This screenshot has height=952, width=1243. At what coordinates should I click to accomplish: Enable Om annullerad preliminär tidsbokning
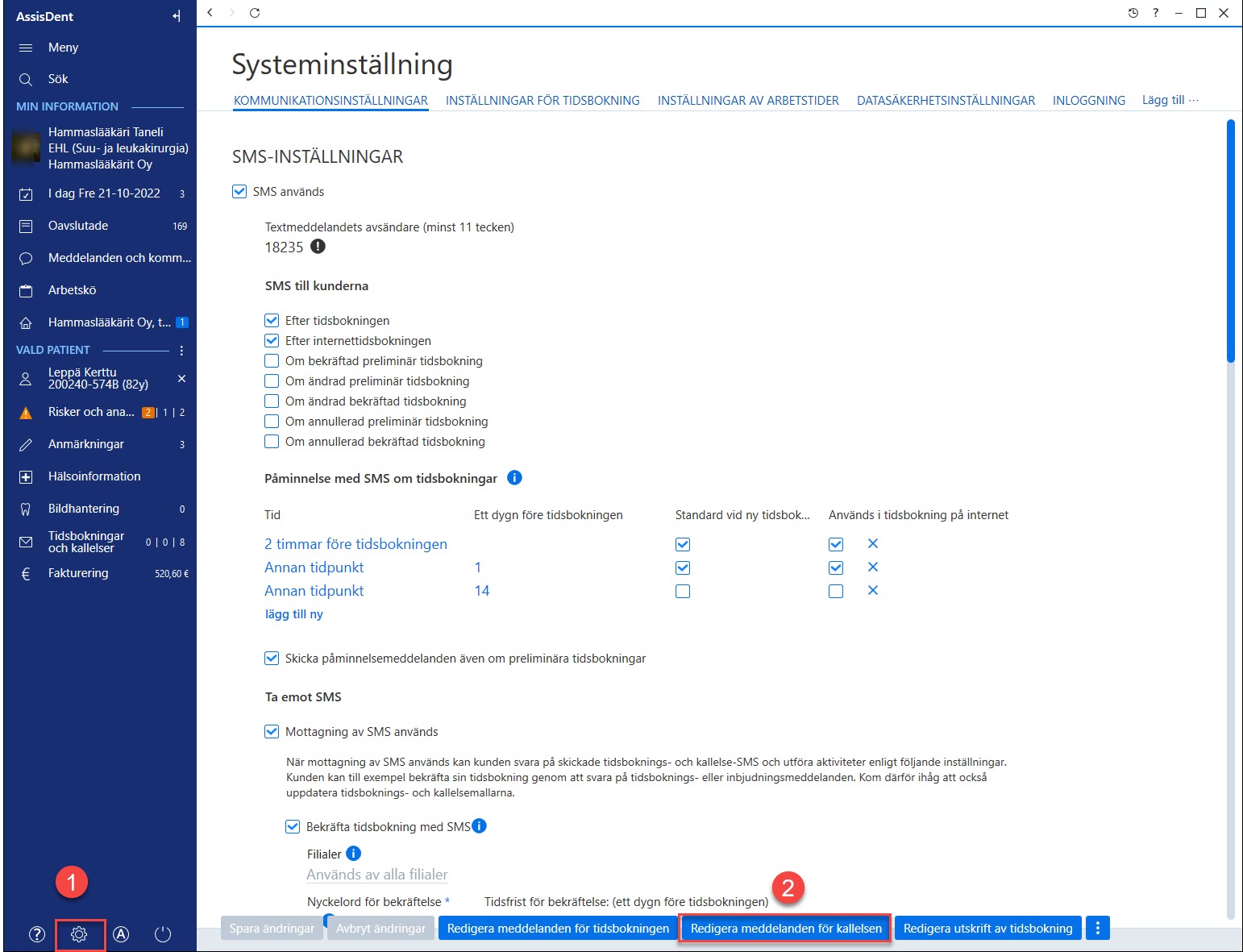[x=272, y=422]
